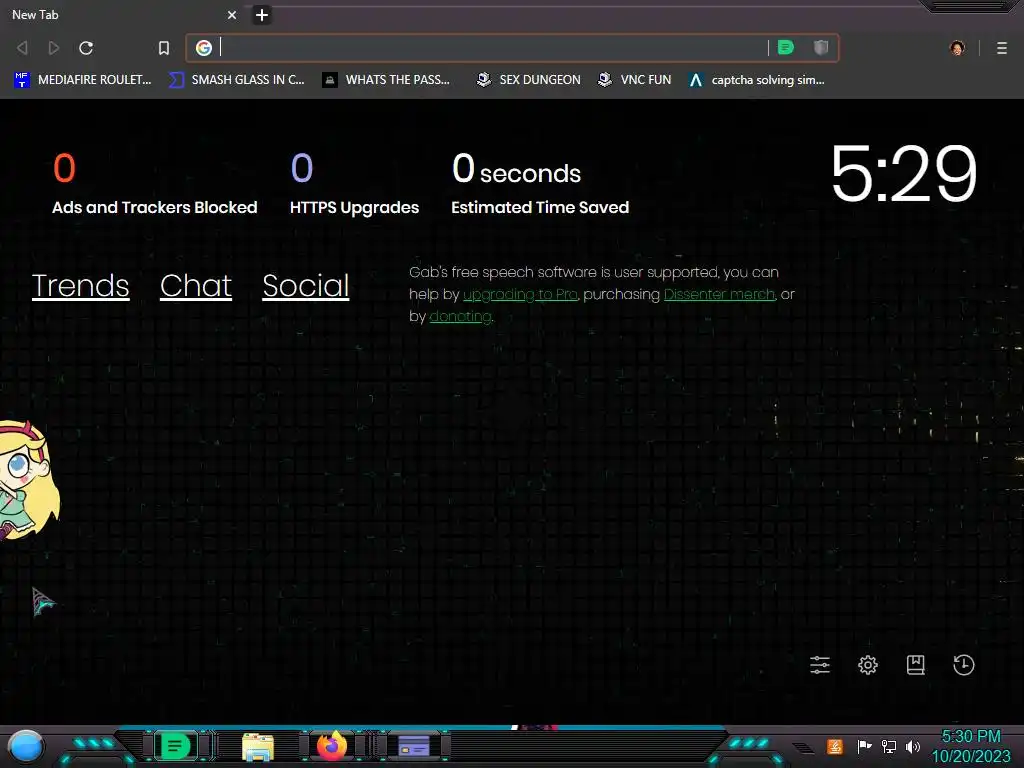Open the Google search engine icon in address bar

point(204,48)
